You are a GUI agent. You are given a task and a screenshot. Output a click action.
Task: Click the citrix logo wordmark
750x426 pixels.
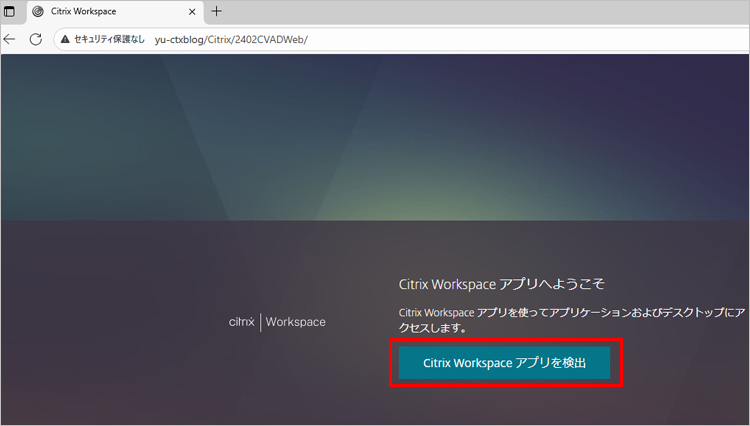tap(241, 322)
